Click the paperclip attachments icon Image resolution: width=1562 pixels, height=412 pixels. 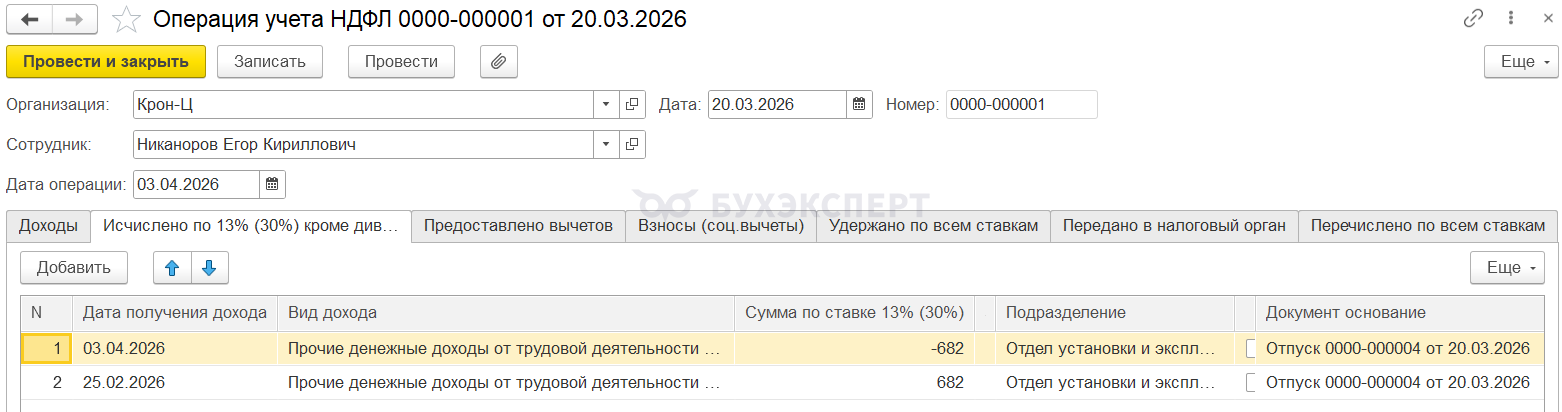pos(498,61)
